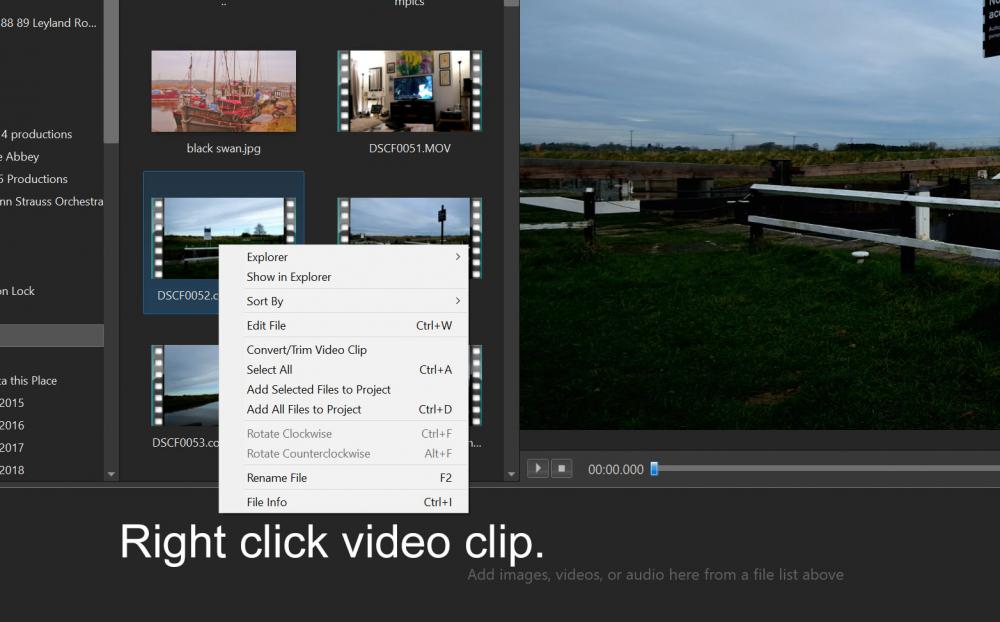1000x622 pixels.
Task: Choose Select All in context menu
Action: 269,370
